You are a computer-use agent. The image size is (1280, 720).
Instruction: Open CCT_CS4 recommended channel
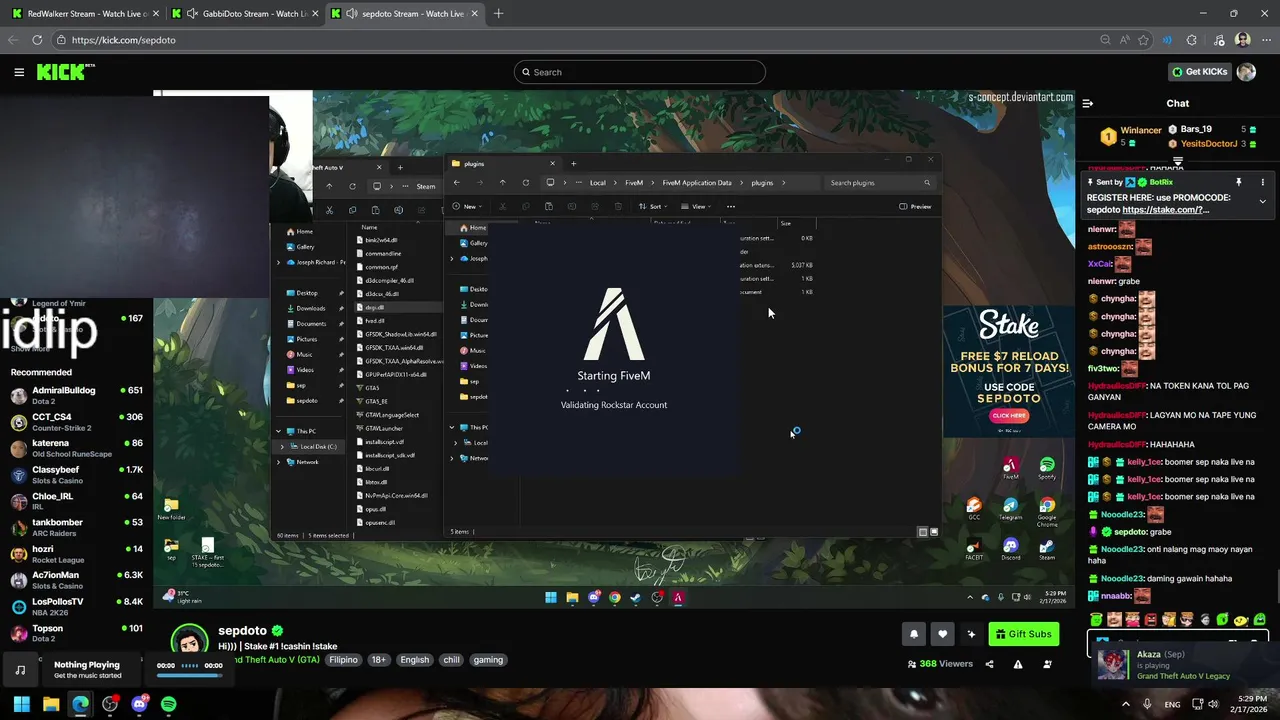click(76, 422)
